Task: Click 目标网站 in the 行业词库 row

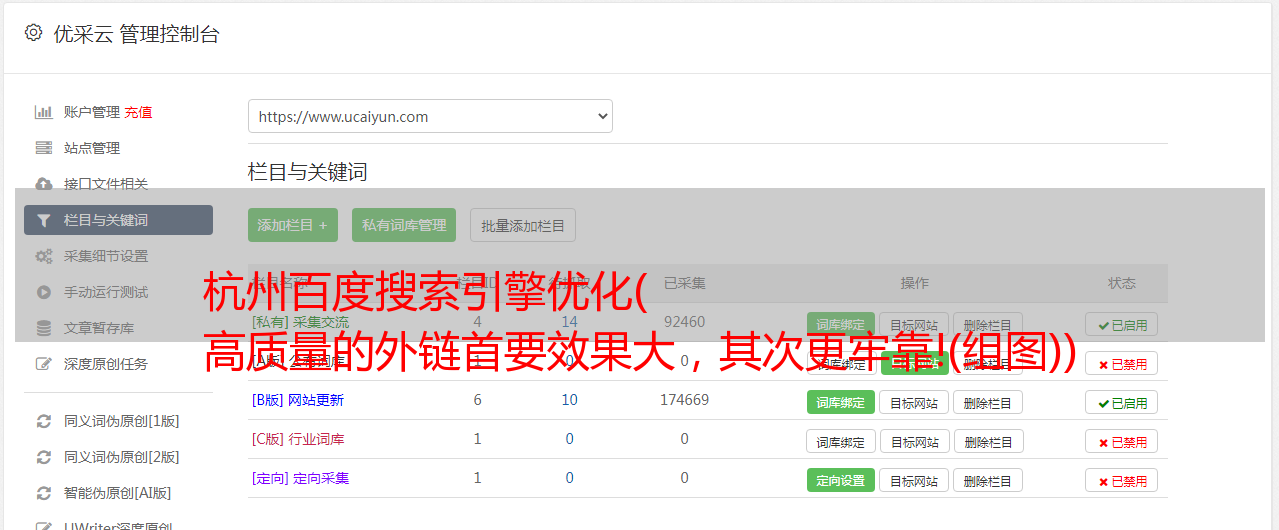Action: pos(914,441)
